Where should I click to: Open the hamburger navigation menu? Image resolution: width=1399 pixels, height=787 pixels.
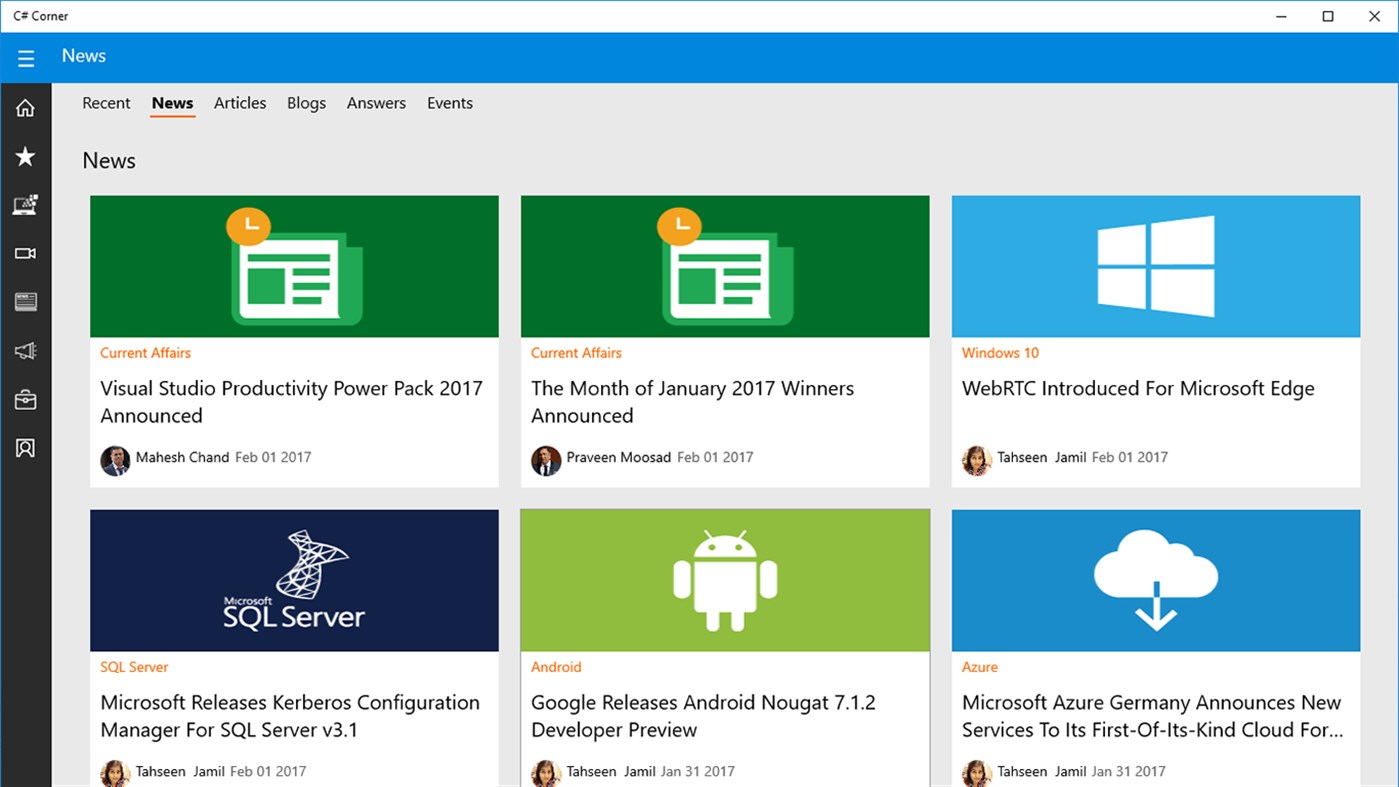tap(26, 58)
